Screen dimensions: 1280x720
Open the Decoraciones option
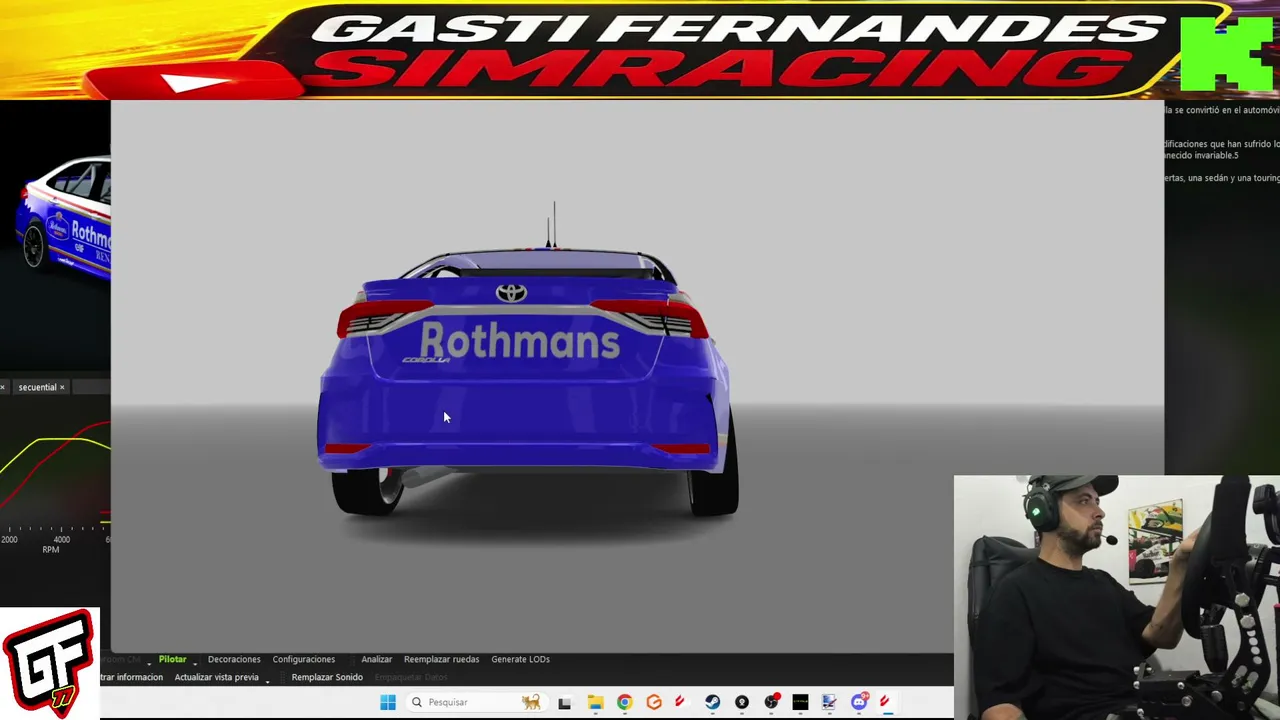coord(234,659)
